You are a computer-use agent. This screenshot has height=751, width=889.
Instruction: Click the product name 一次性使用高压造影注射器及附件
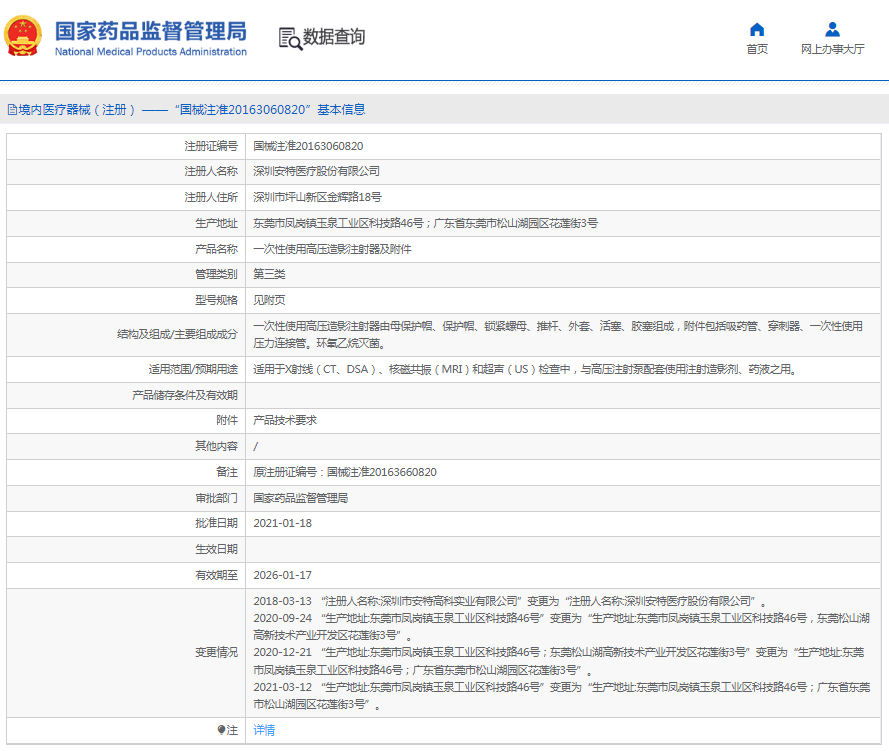pos(332,249)
